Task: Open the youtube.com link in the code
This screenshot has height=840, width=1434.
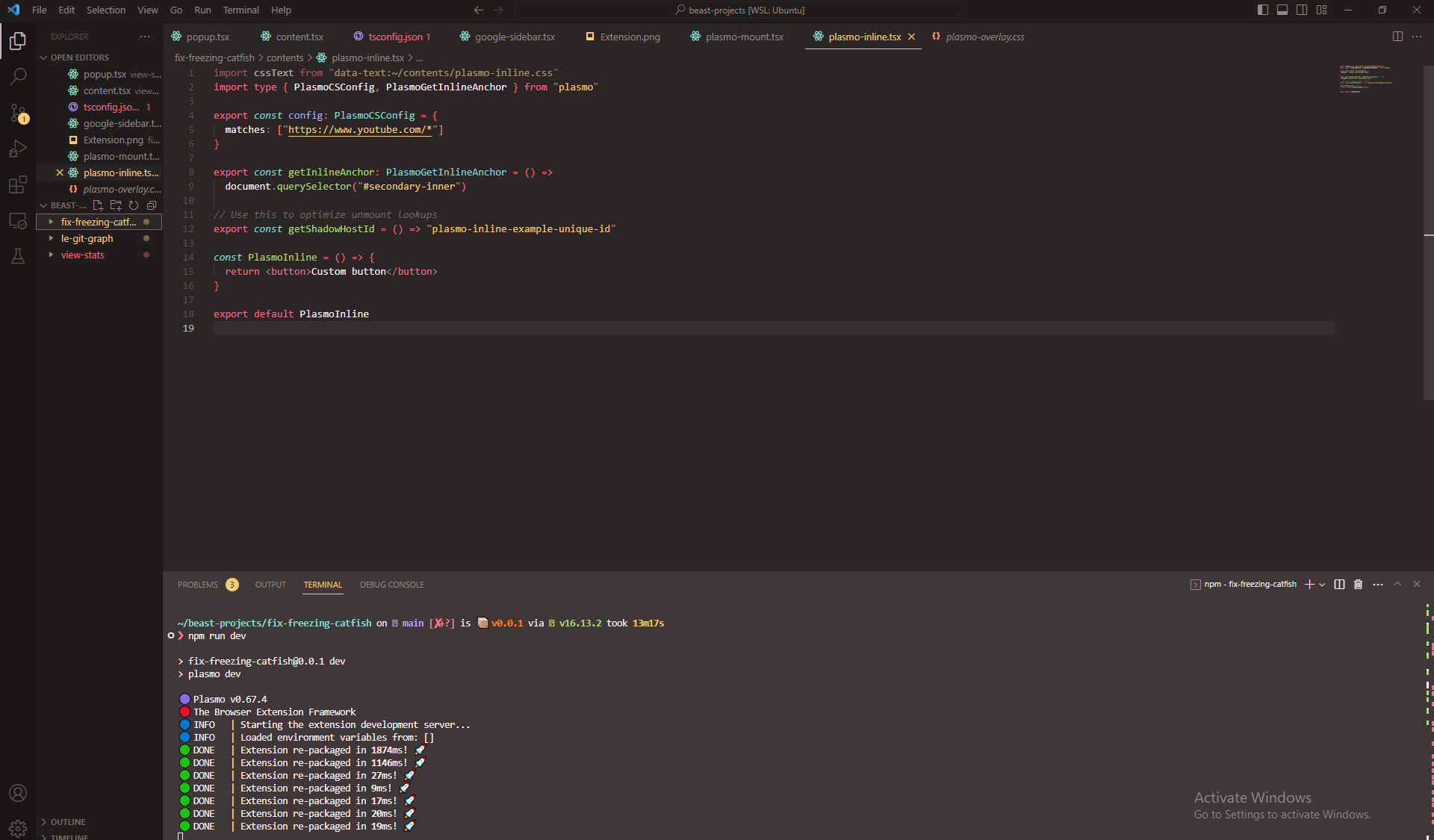Action: pos(361,129)
